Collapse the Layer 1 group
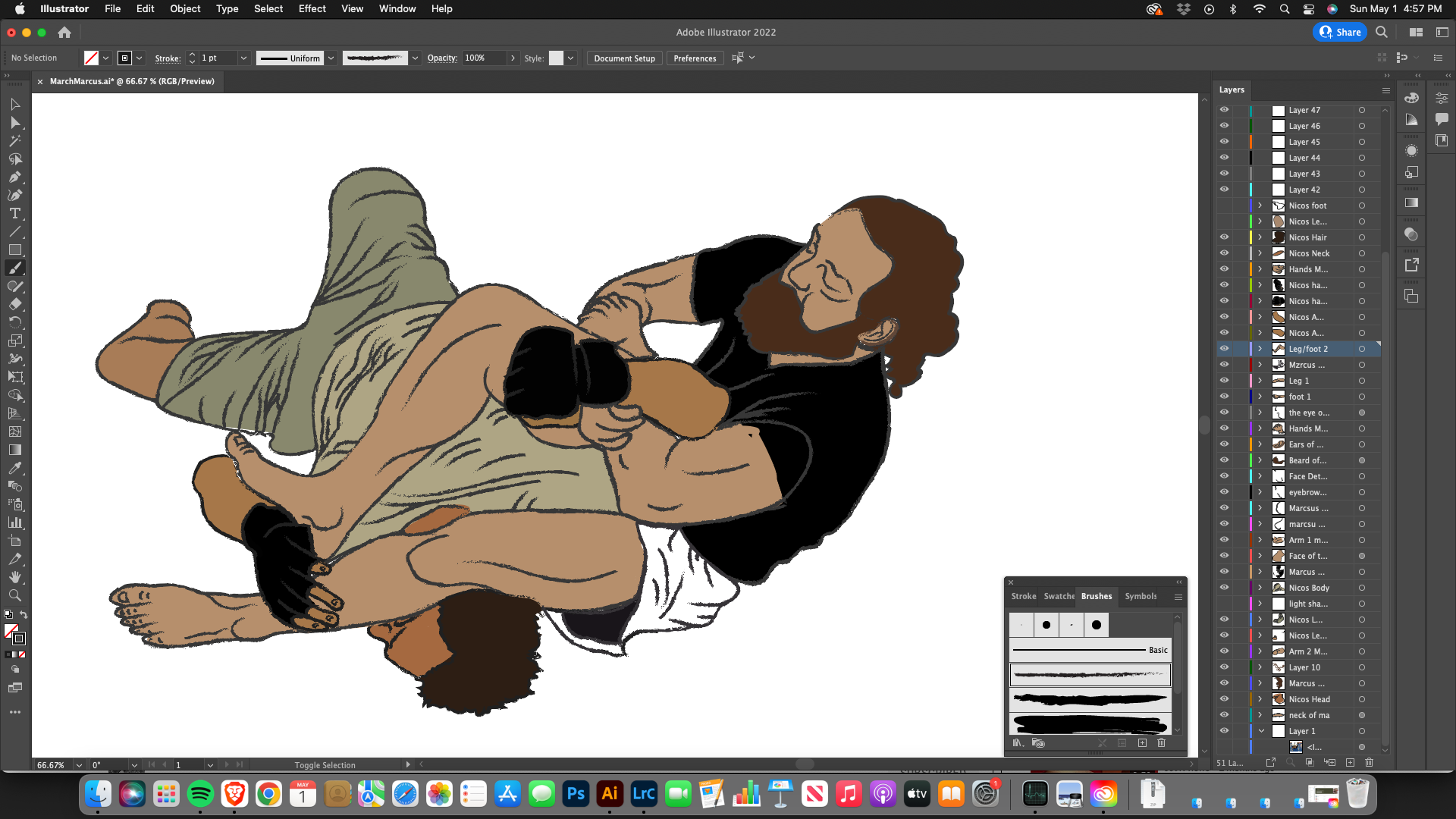 click(x=1262, y=731)
